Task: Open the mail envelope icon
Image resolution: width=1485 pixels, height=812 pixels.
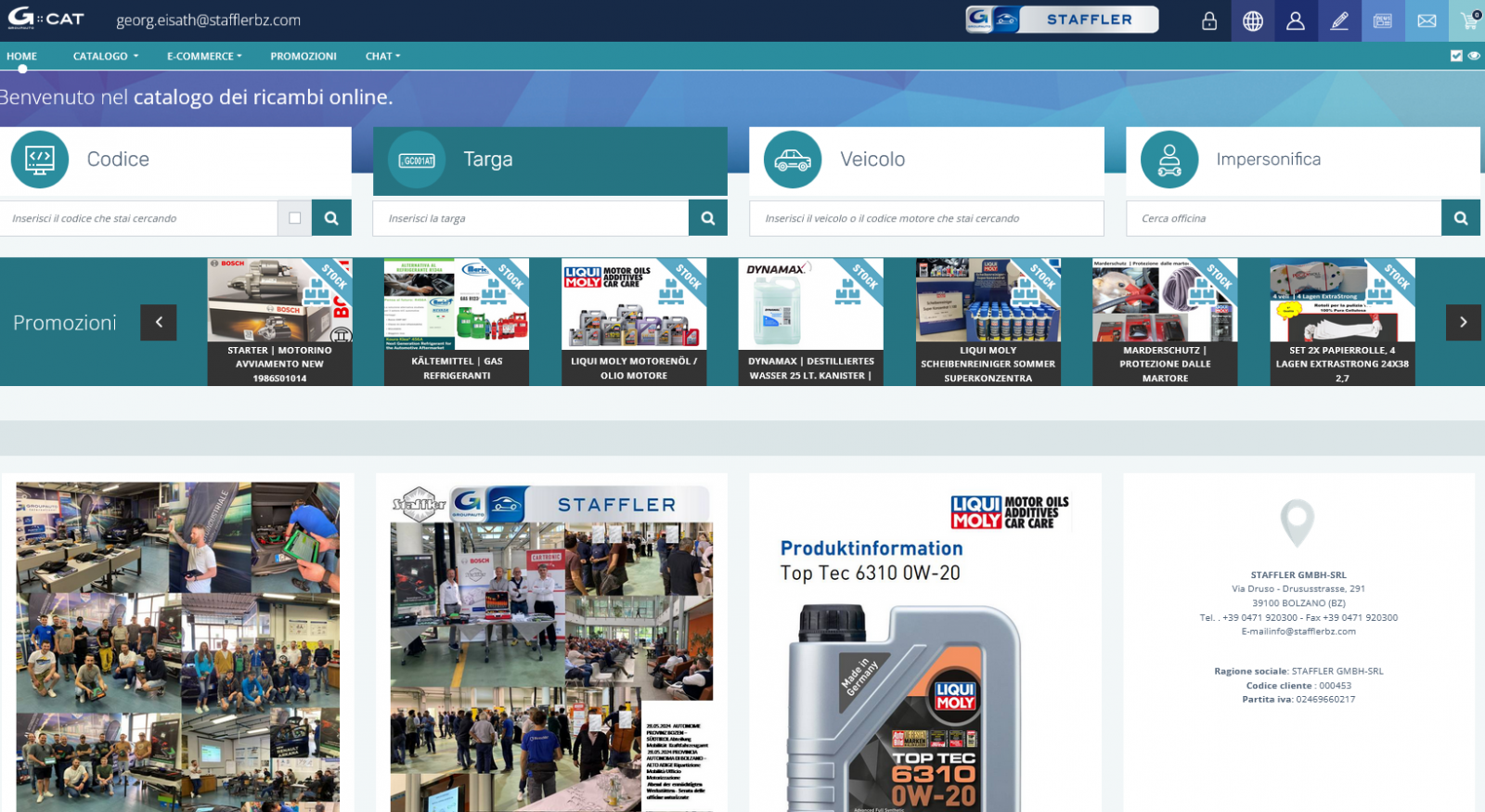Action: click(1427, 20)
